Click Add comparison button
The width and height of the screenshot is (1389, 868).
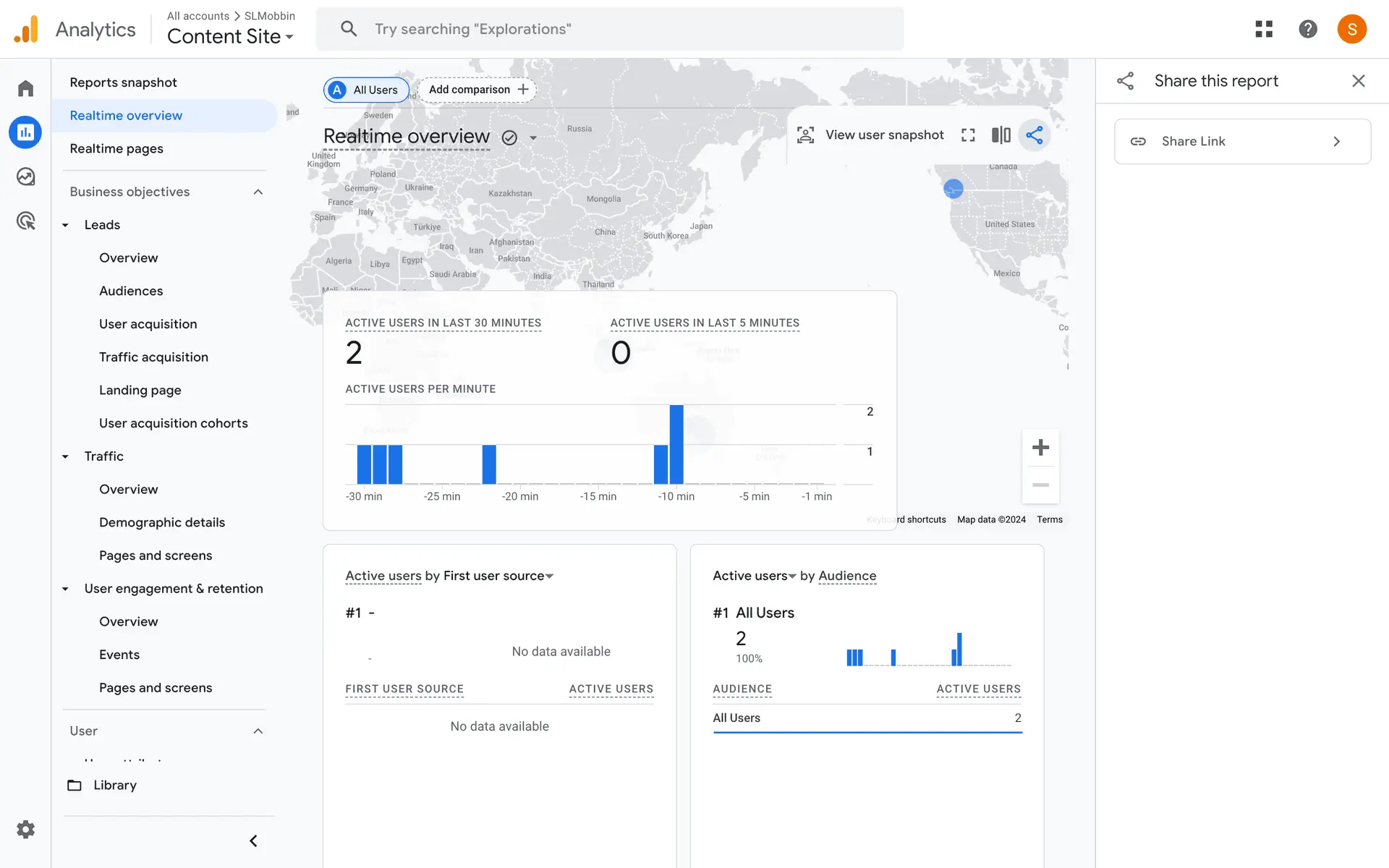[477, 90]
